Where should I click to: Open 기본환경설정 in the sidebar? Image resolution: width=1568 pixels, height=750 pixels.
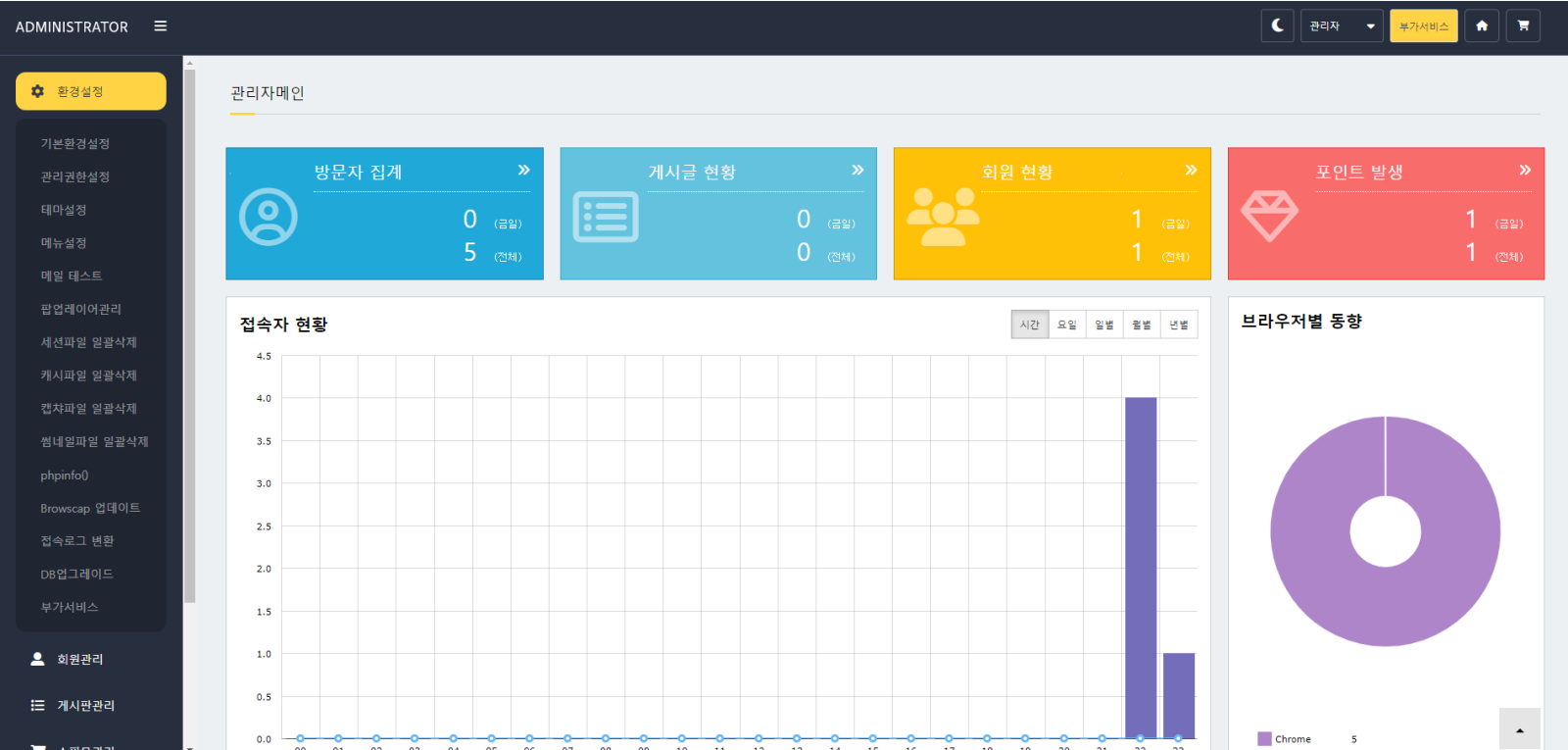74,144
